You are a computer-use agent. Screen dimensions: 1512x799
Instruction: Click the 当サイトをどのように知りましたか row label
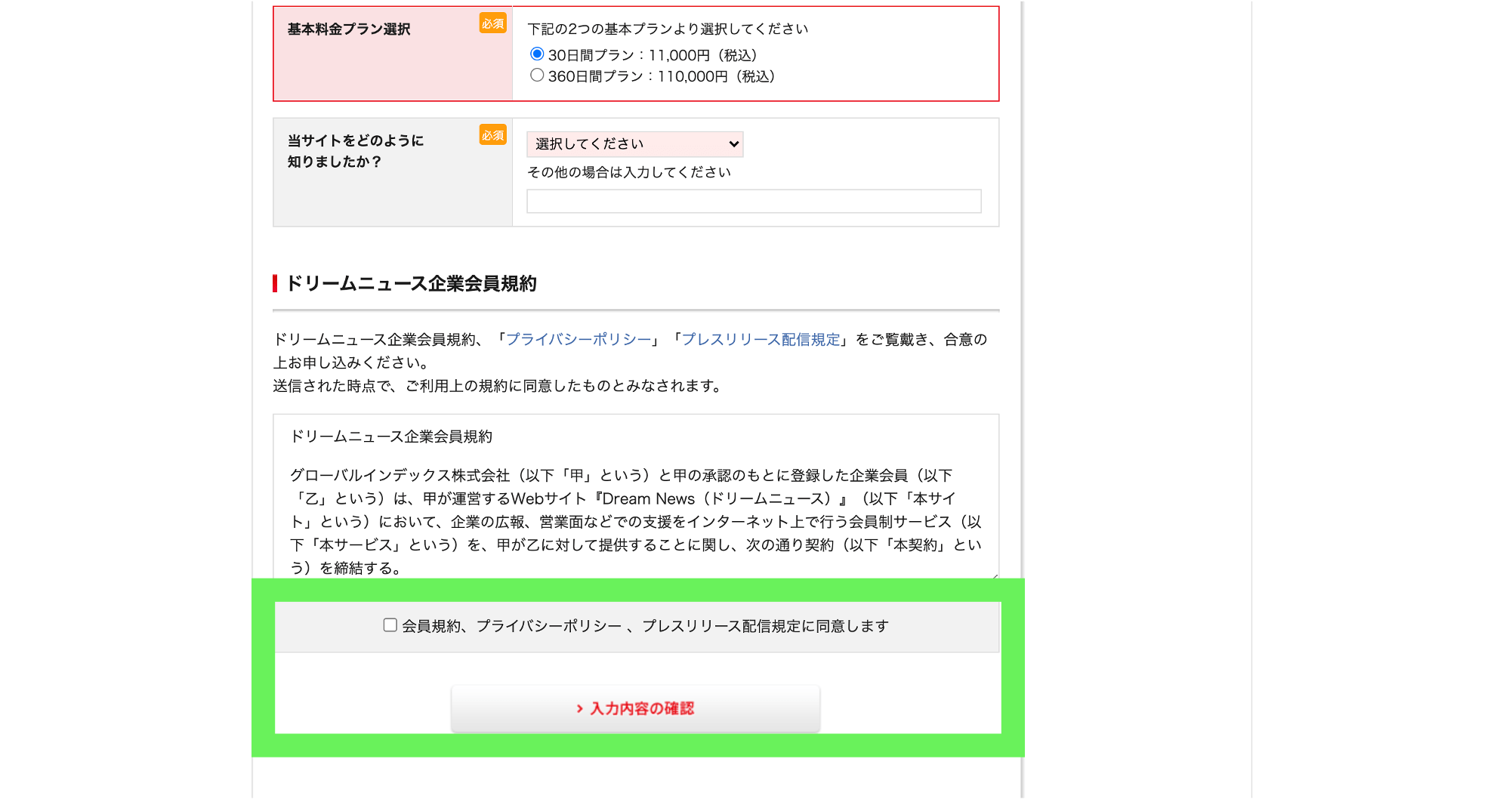coord(355,151)
